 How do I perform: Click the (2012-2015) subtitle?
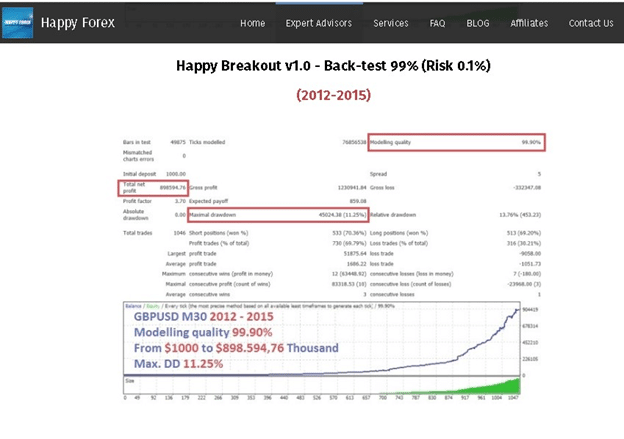333,95
